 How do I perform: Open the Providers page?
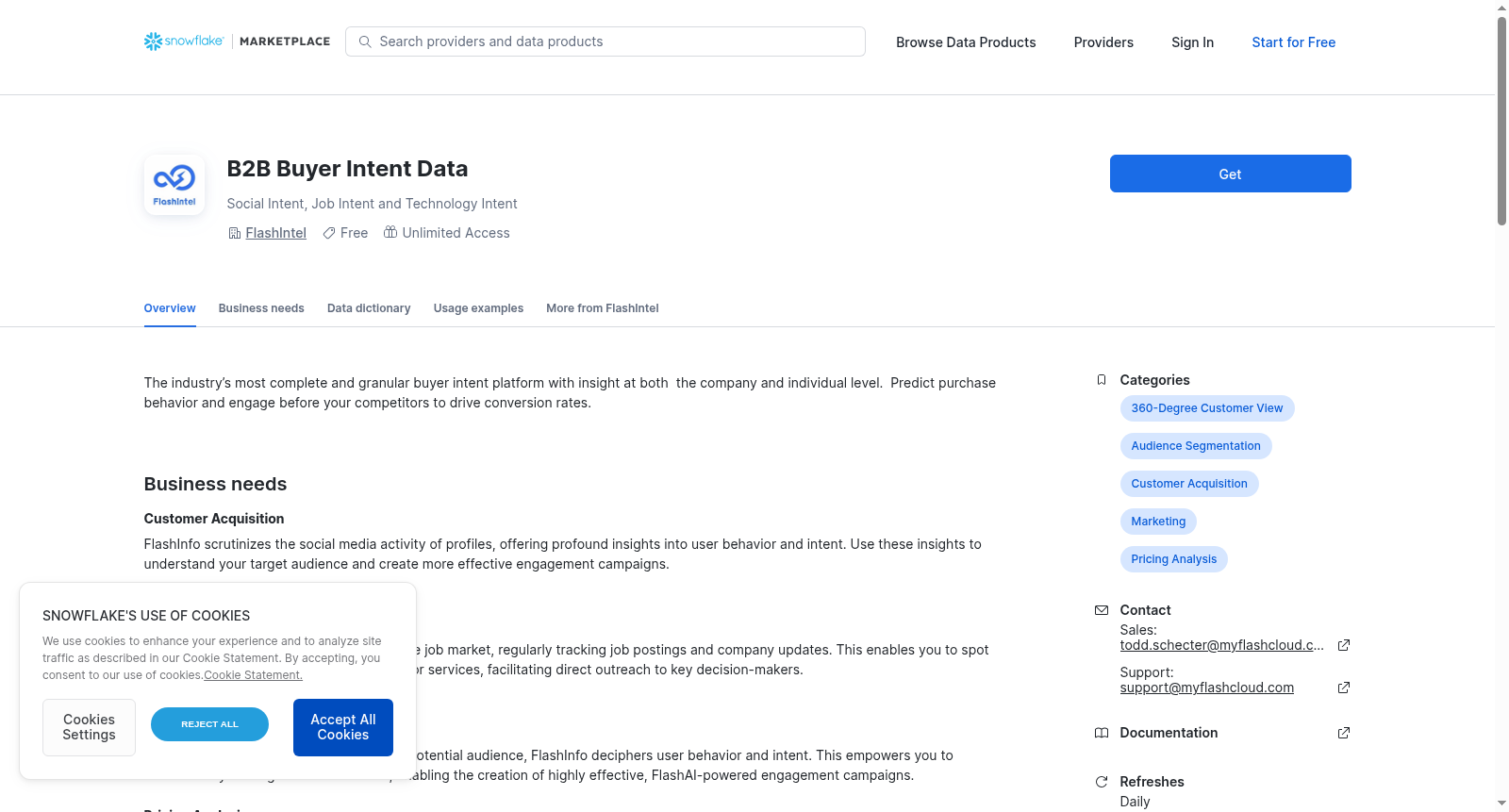tap(1103, 42)
